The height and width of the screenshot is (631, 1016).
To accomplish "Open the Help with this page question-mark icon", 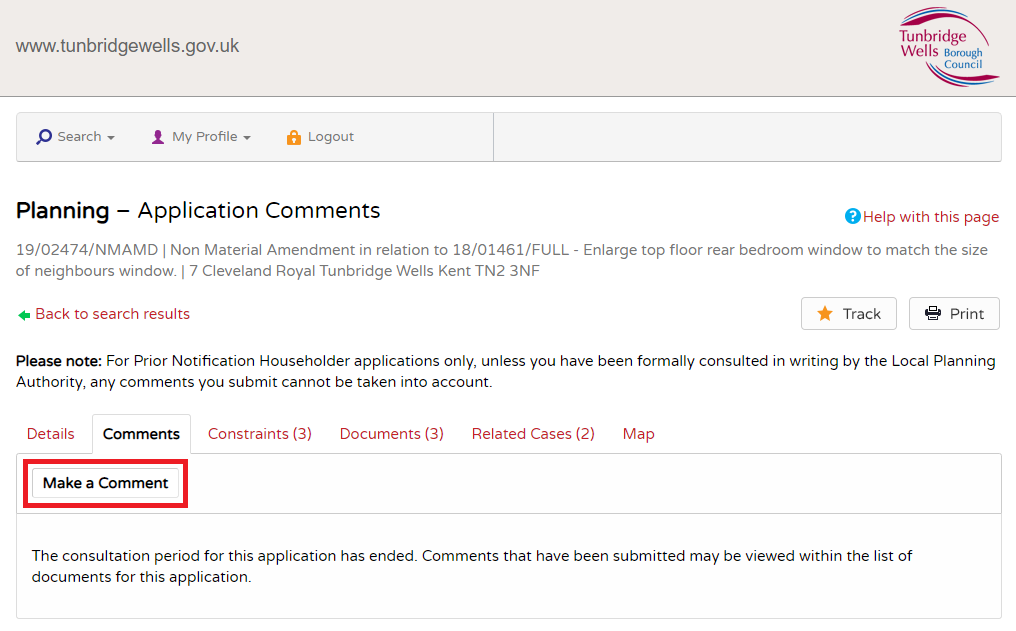I will [852, 216].
